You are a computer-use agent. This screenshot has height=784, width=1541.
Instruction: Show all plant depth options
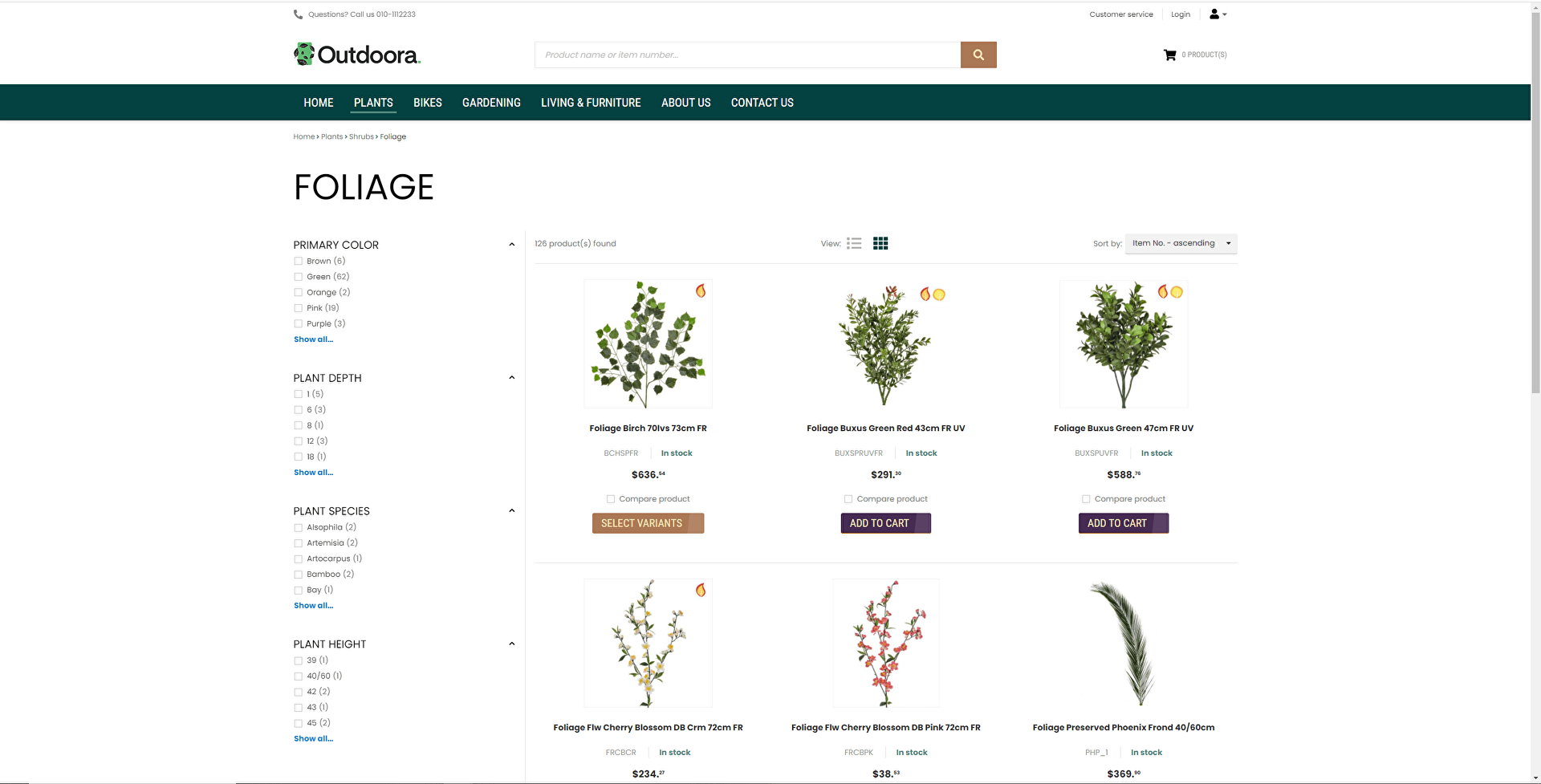pos(313,473)
